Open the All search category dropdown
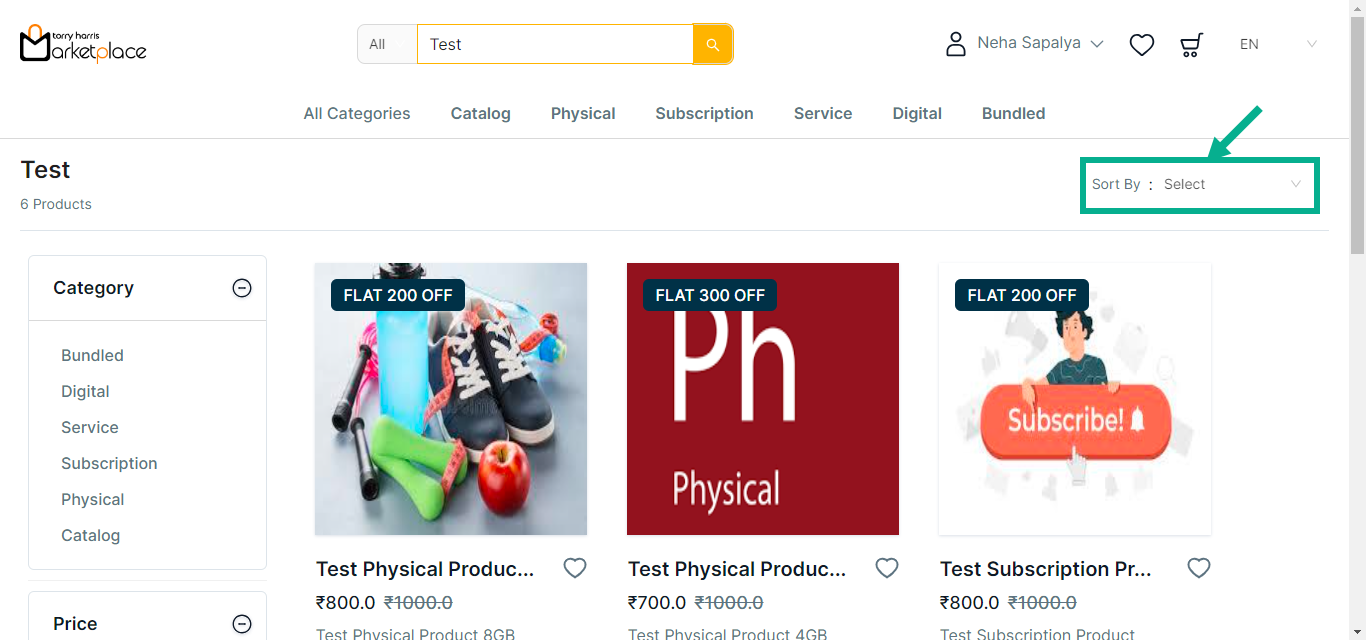Screen dimensions: 1366x640 pos(387,44)
